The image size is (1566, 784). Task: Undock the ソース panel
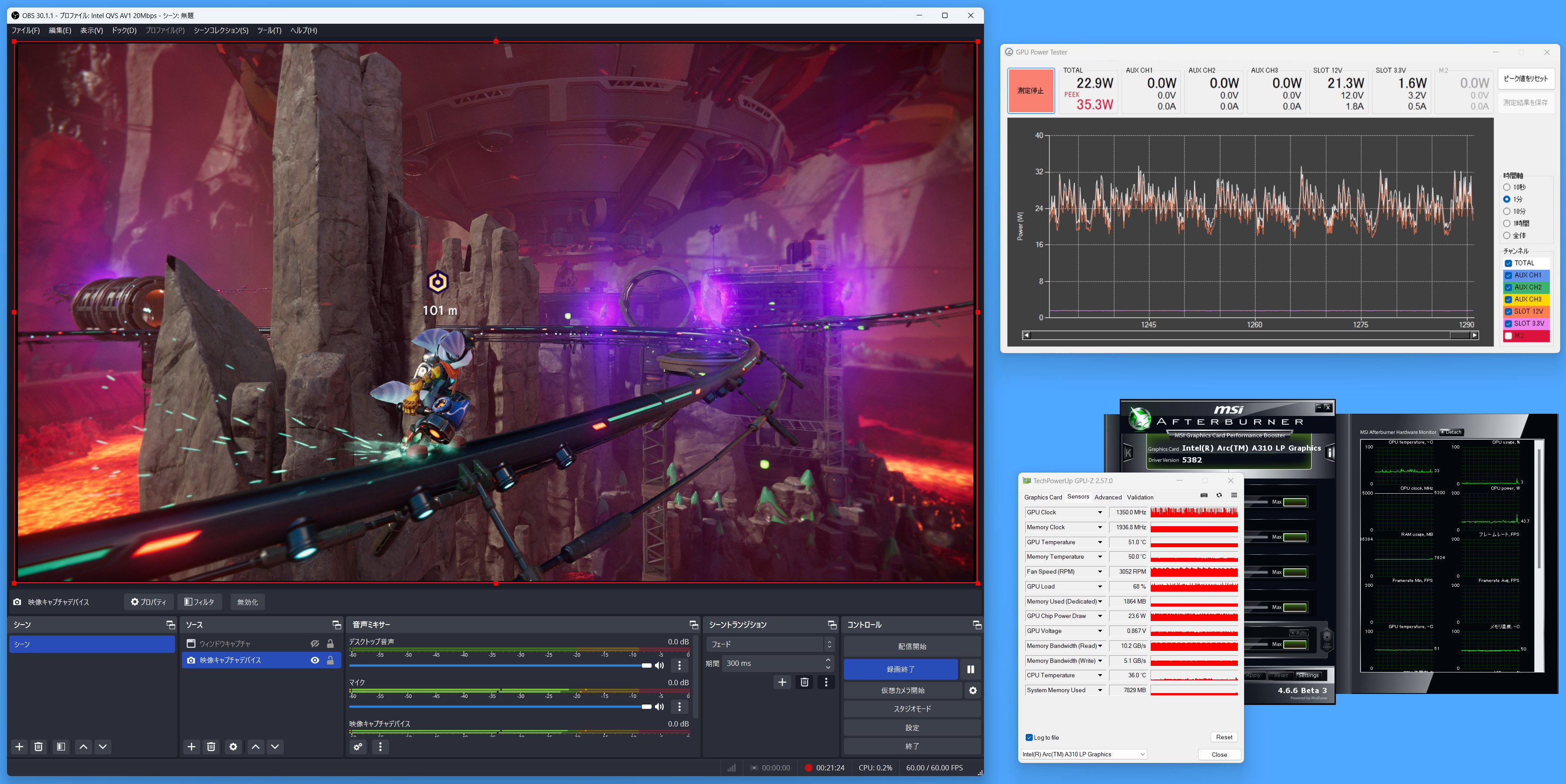(x=337, y=625)
